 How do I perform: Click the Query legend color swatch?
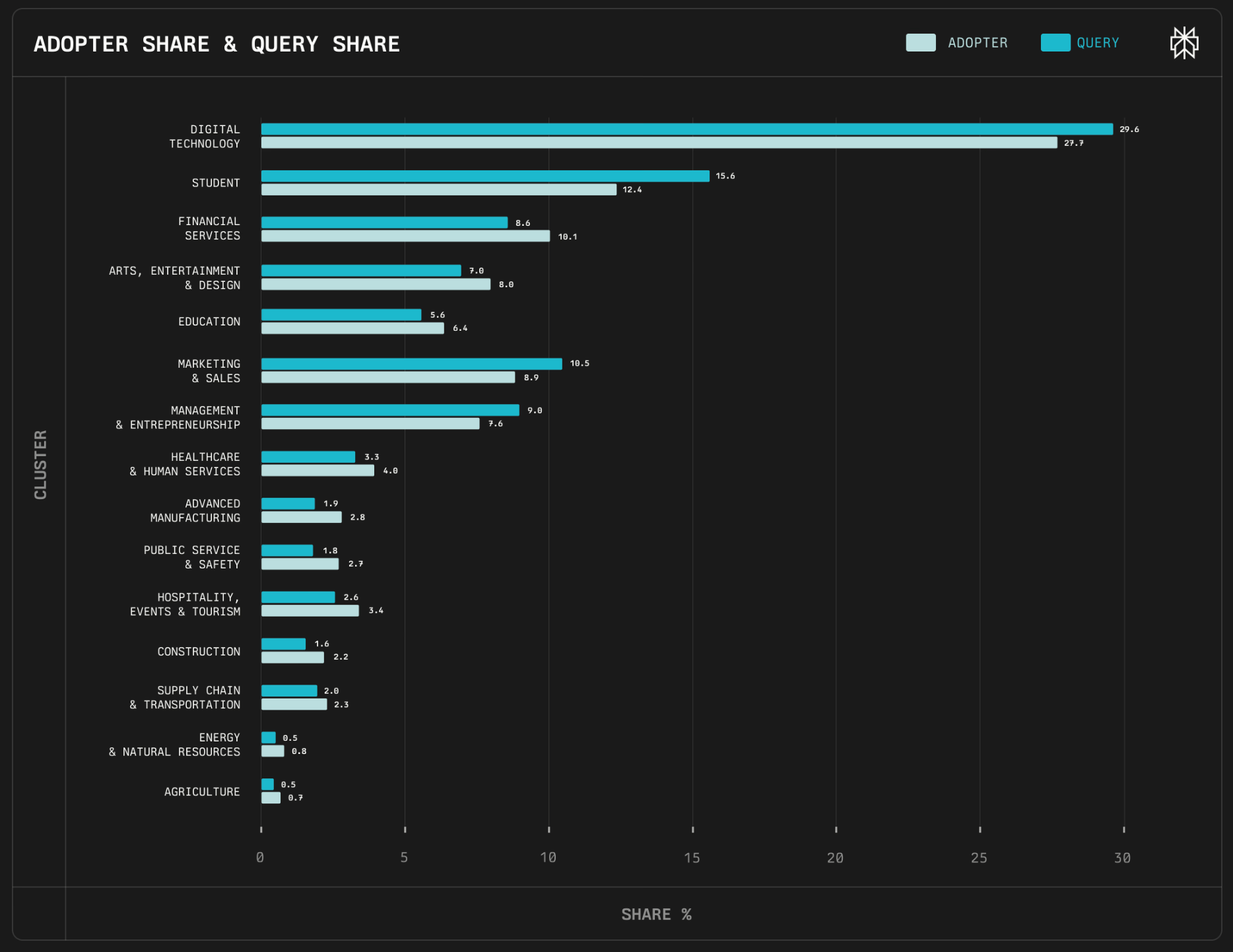(x=1055, y=43)
